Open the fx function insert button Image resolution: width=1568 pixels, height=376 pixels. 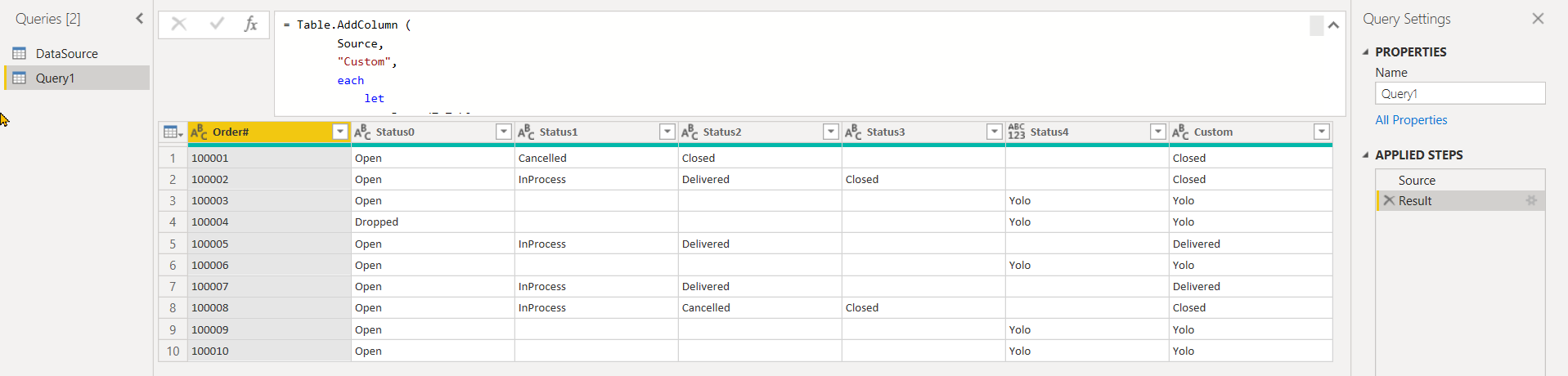[x=251, y=25]
